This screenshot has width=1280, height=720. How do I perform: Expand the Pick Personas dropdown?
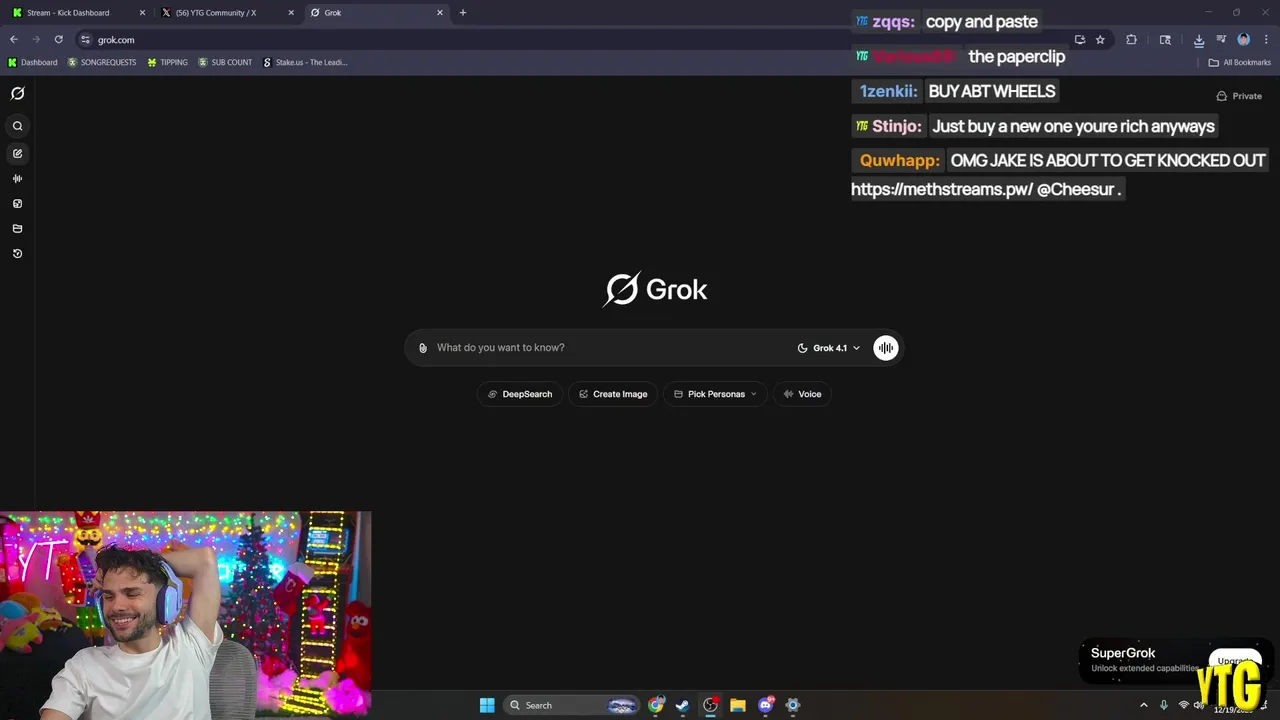pos(716,394)
